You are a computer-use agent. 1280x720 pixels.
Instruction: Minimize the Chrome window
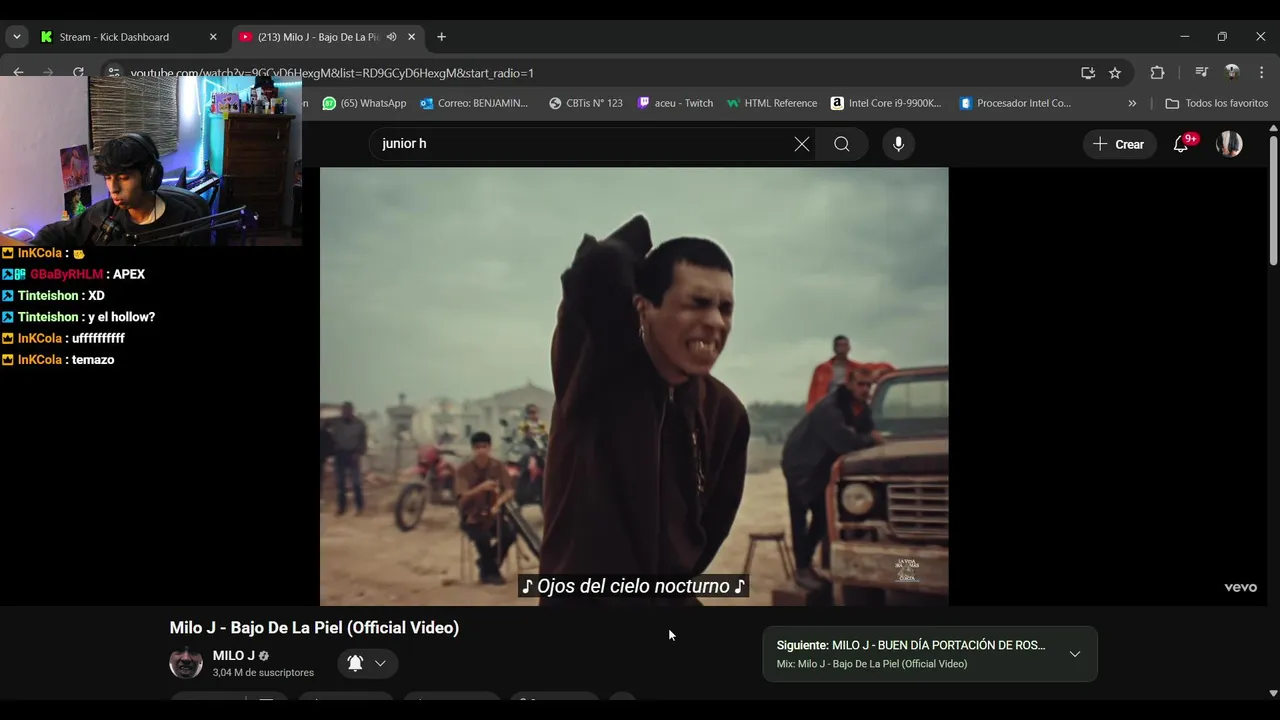coord(1185,37)
